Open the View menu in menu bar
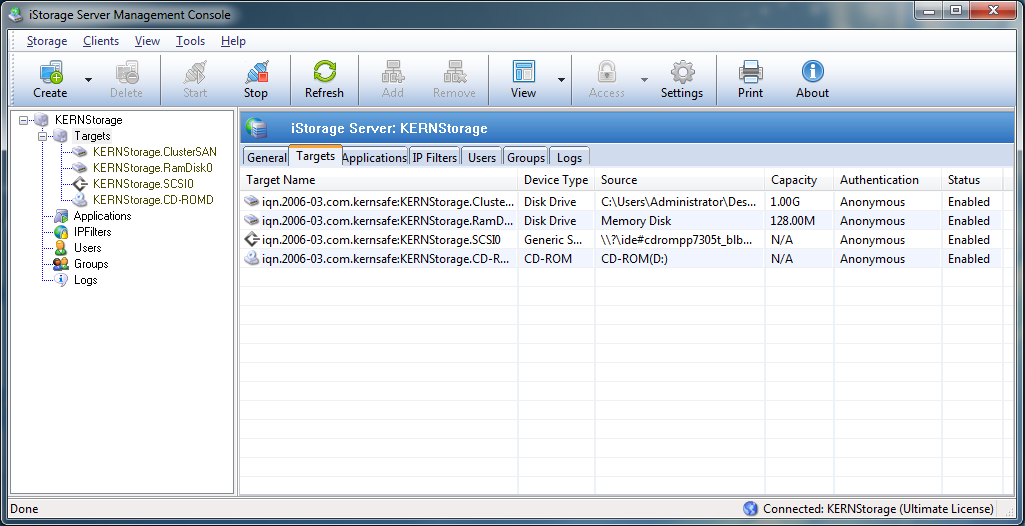 [x=148, y=41]
